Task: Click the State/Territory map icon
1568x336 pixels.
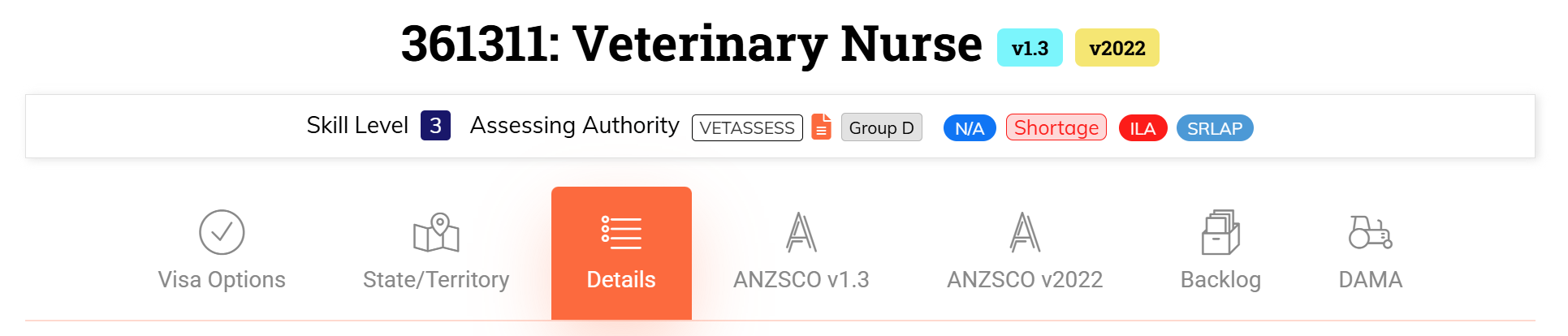Action: pos(436,232)
